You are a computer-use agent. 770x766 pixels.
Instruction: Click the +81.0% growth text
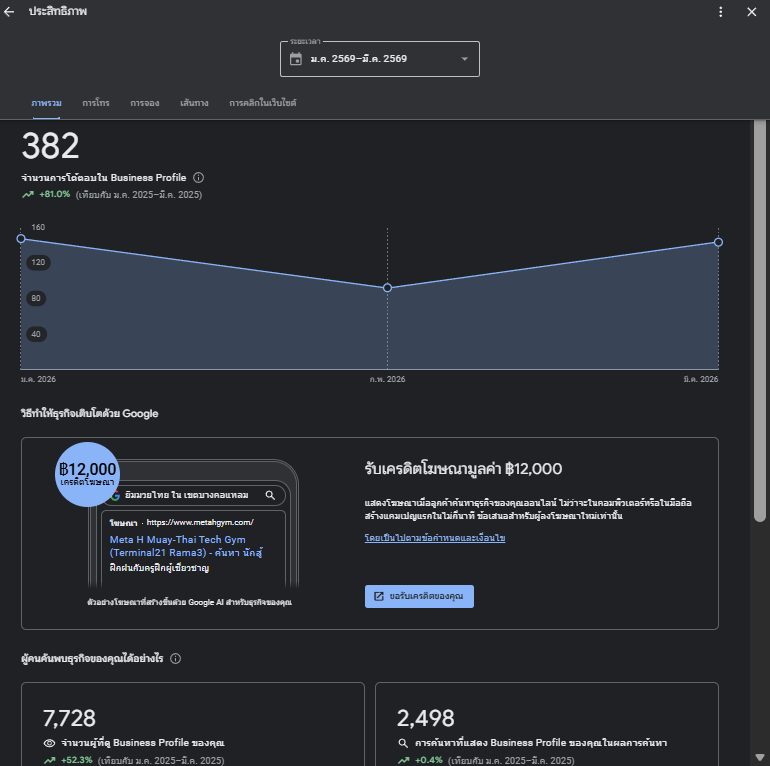point(55,194)
